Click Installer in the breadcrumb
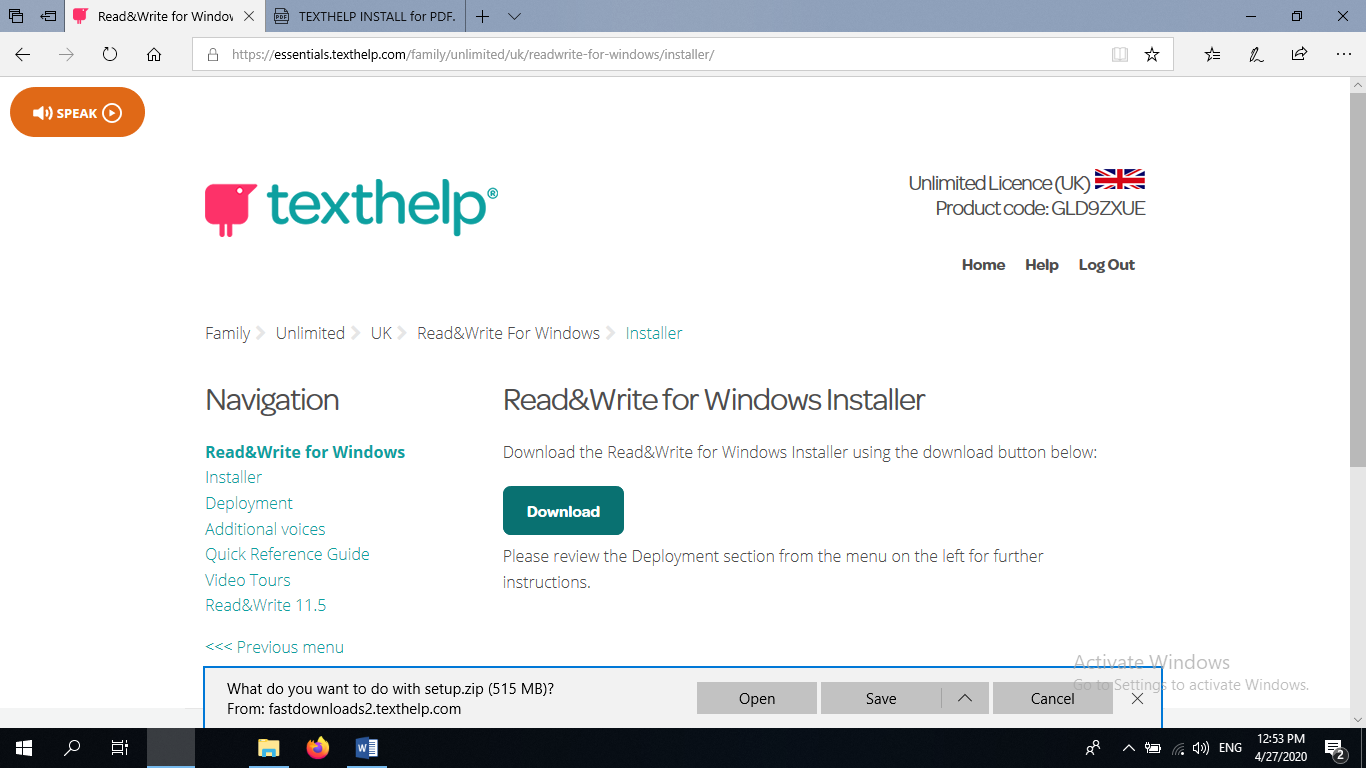The image size is (1366, 768). tap(654, 333)
